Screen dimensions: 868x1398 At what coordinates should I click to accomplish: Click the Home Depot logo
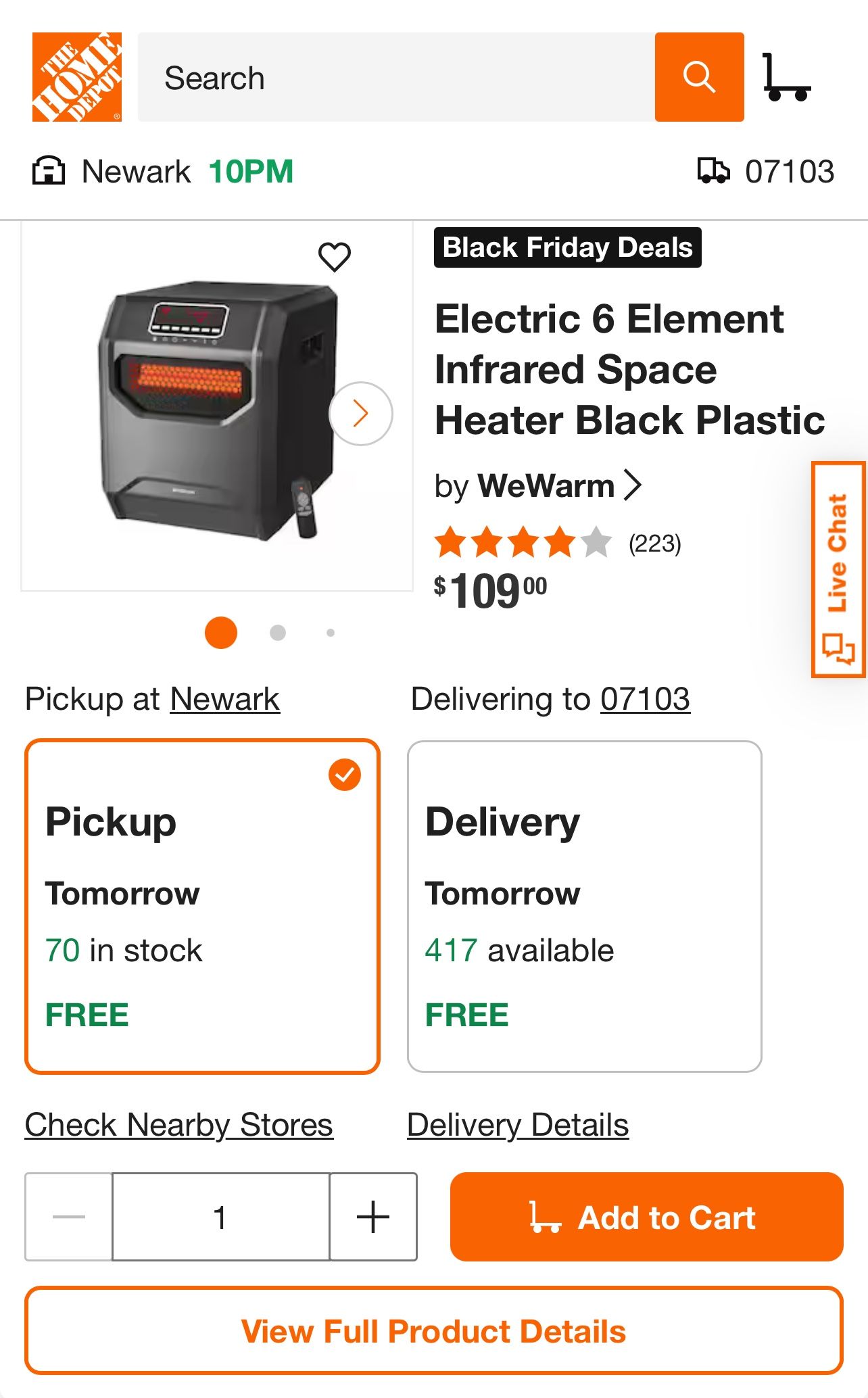[x=76, y=77]
